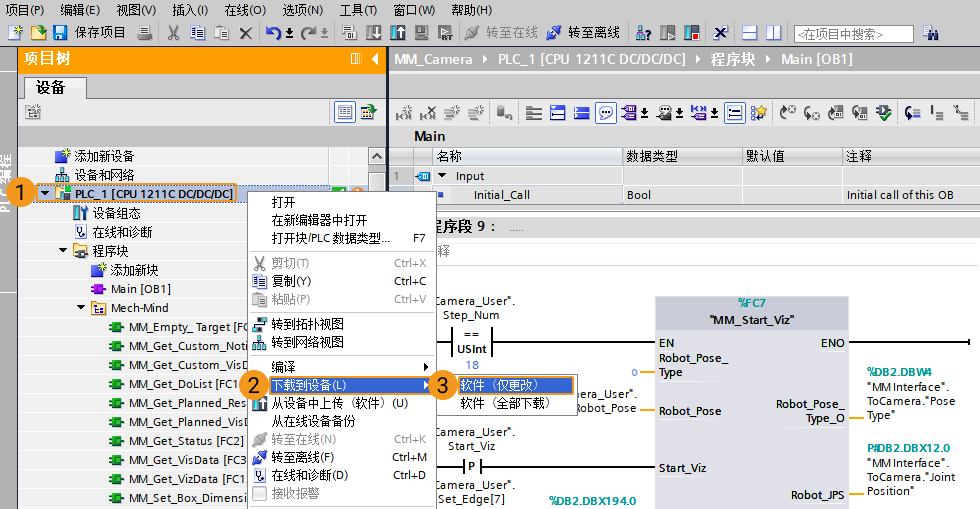The image size is (980, 509).
Task: Choose 软件（仅更改） submenu entry
Action: click(x=515, y=385)
